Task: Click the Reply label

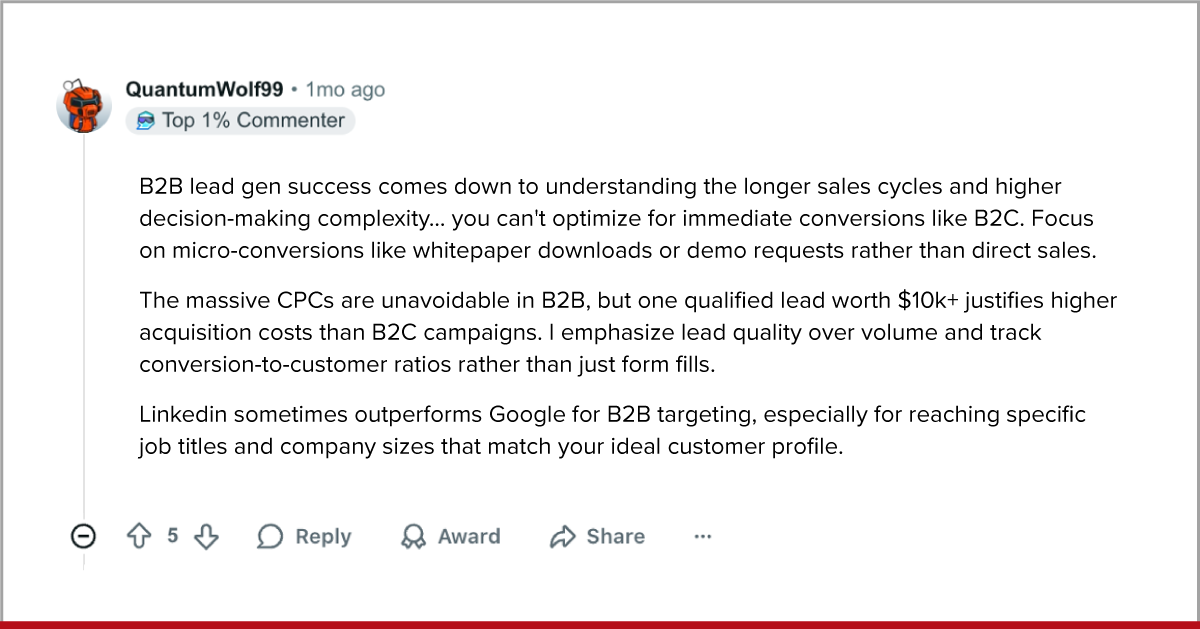Action: (322, 536)
